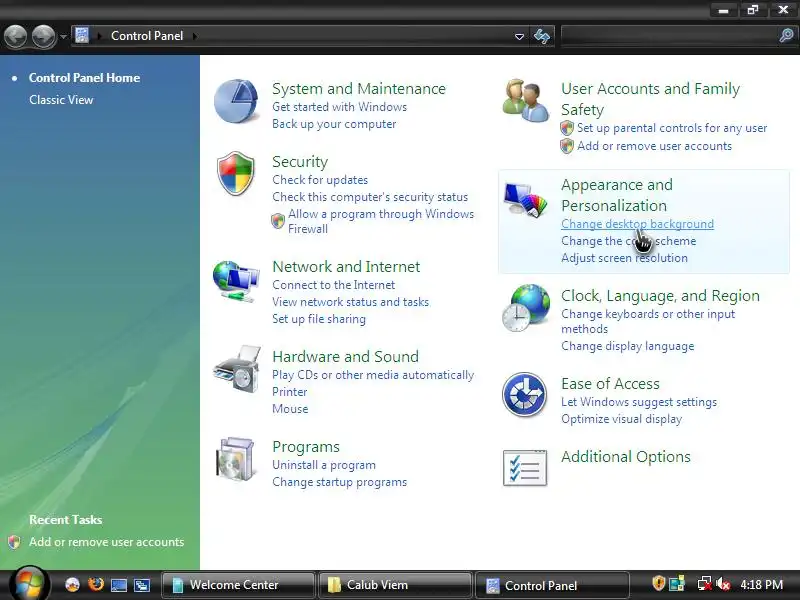Open Appearance and Personalization monitor icon
800x600 pixels.
(525, 198)
